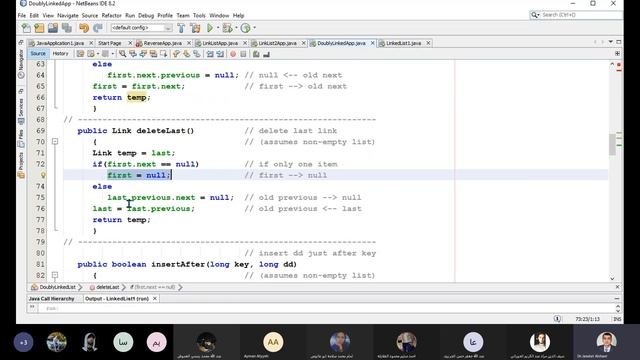Screen dimensions: 640x360
Task: Close the Output - LinkedList1 (run) tab
Action: coord(155,299)
